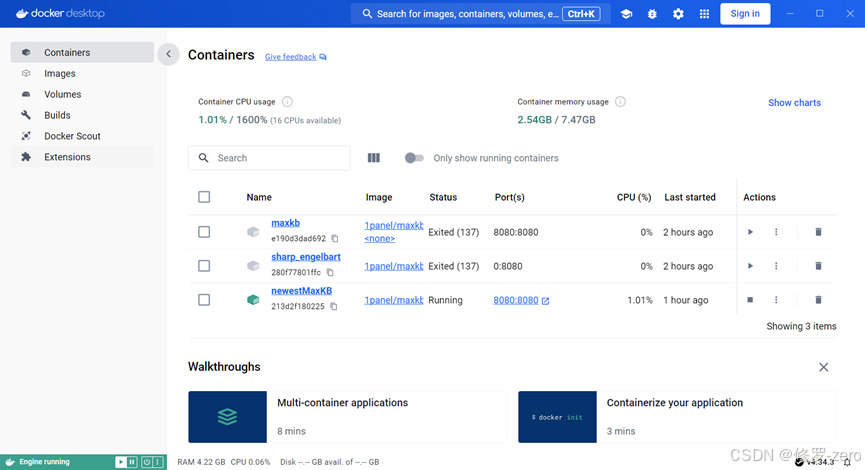Screen dimensions: 865x470
Task: Open Docker Scout in the sidebar
Action: pyautogui.click(x=82, y=136)
